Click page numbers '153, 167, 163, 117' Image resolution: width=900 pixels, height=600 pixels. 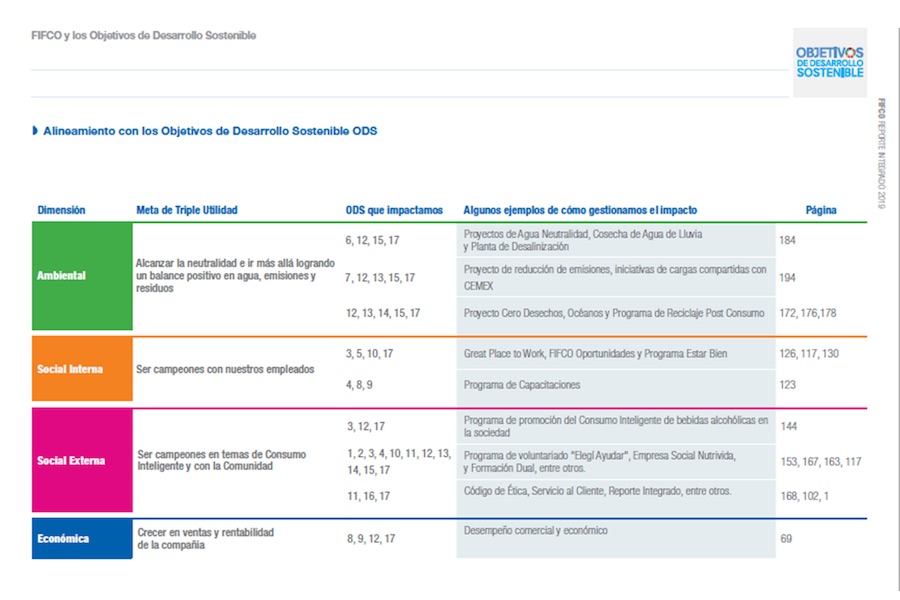821,462
